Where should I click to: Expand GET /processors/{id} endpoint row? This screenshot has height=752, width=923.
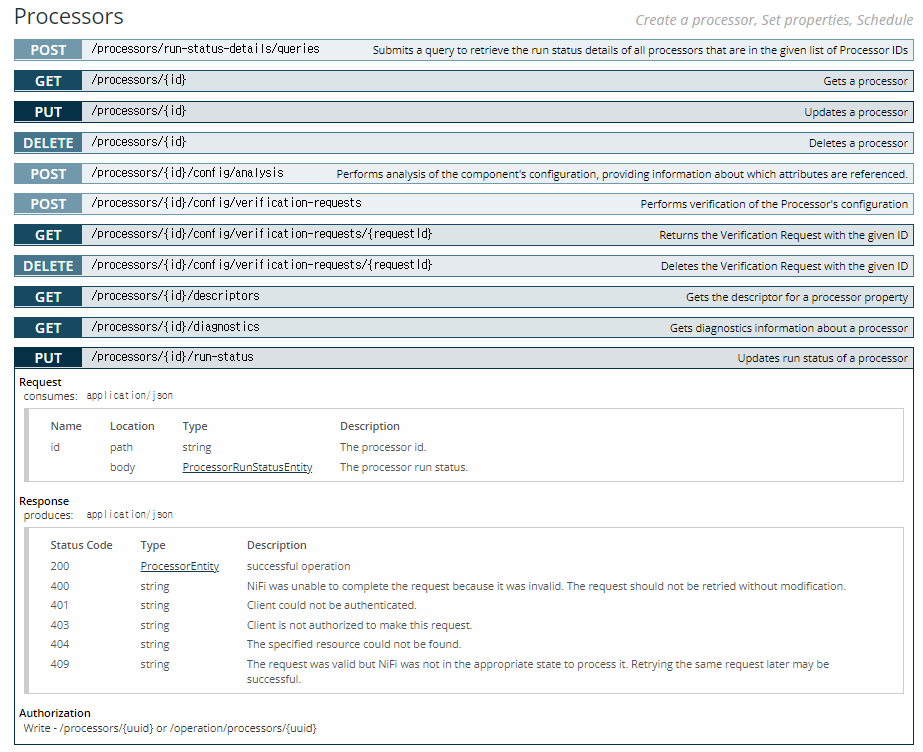pyautogui.click(x=464, y=81)
